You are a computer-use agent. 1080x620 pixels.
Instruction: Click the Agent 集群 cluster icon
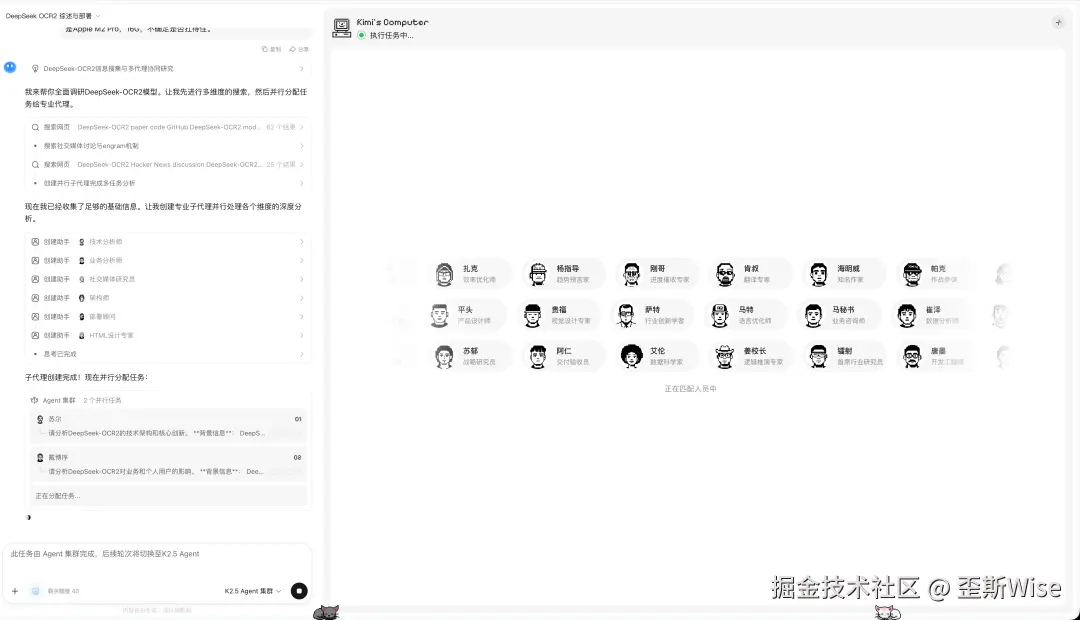34,400
